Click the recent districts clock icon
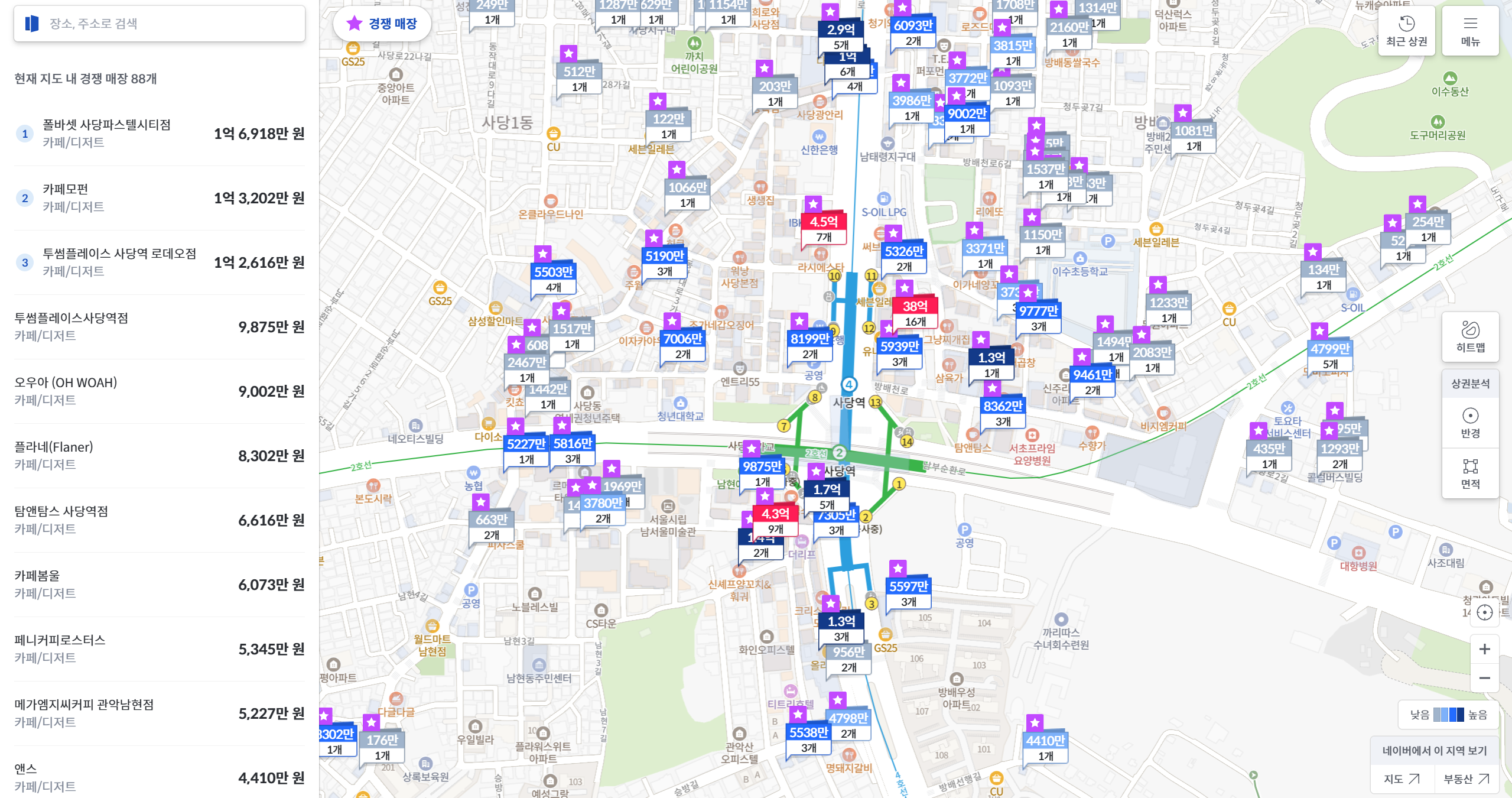1512x798 pixels. [1406, 25]
